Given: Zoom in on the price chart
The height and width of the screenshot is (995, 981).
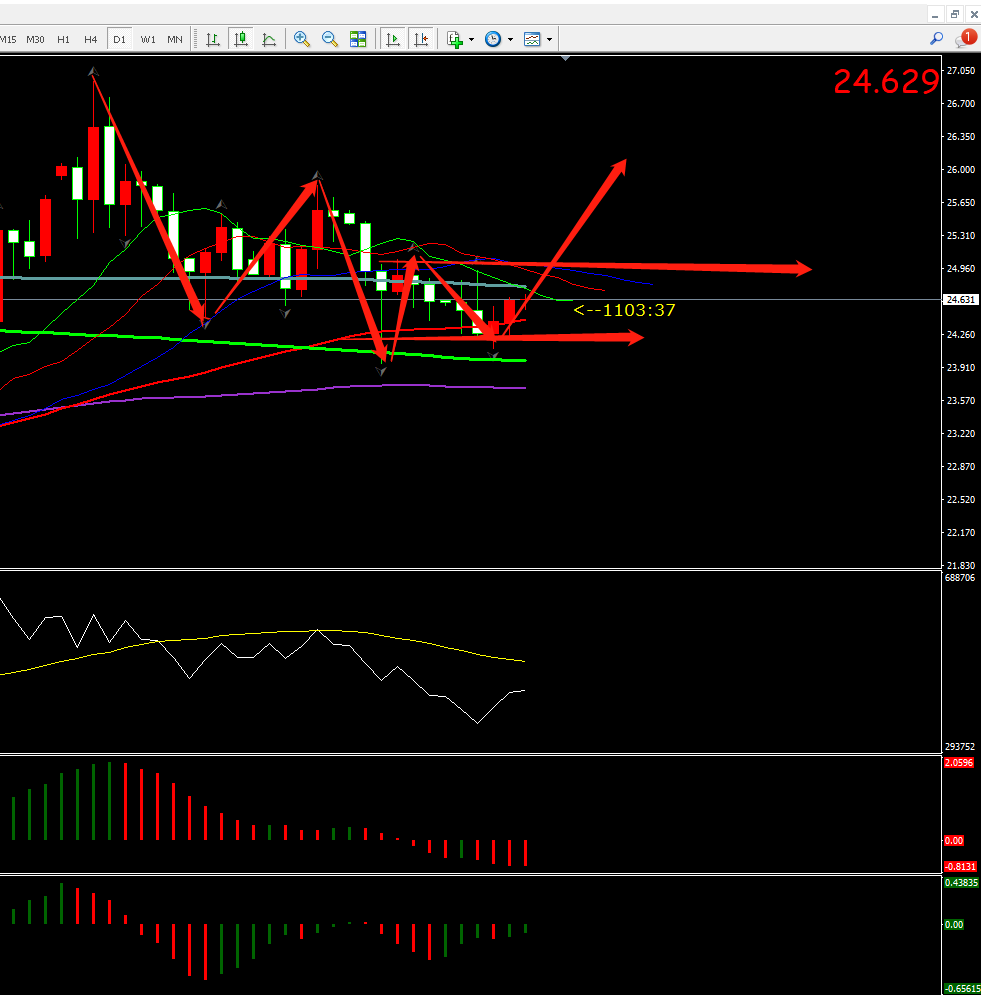Looking at the screenshot, I should coord(302,39).
